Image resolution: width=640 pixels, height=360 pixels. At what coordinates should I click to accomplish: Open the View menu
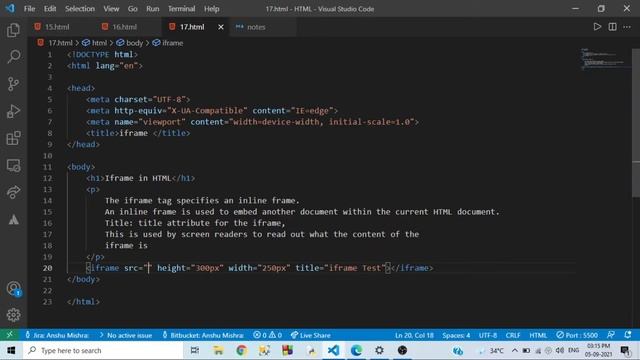coord(111,9)
